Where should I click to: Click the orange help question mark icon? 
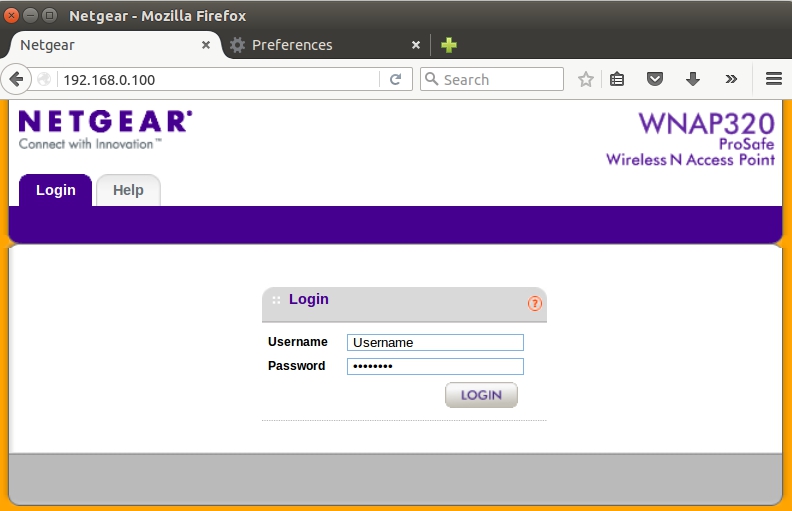click(x=534, y=303)
